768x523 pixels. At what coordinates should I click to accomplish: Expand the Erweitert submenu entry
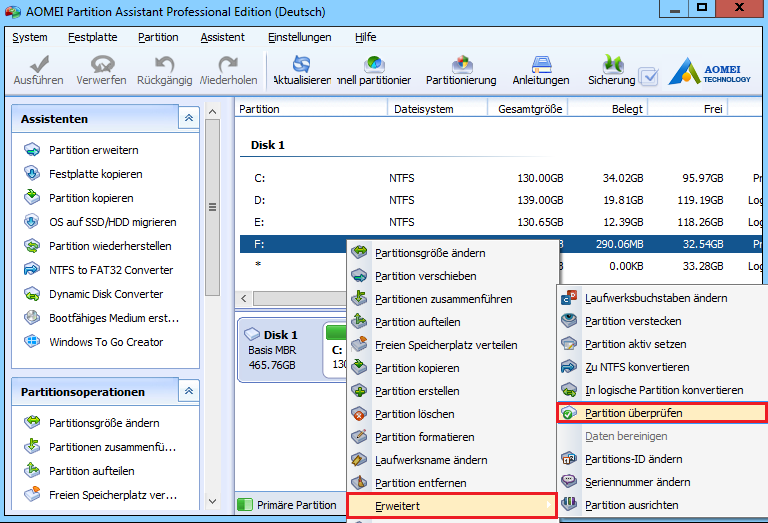tap(452, 506)
